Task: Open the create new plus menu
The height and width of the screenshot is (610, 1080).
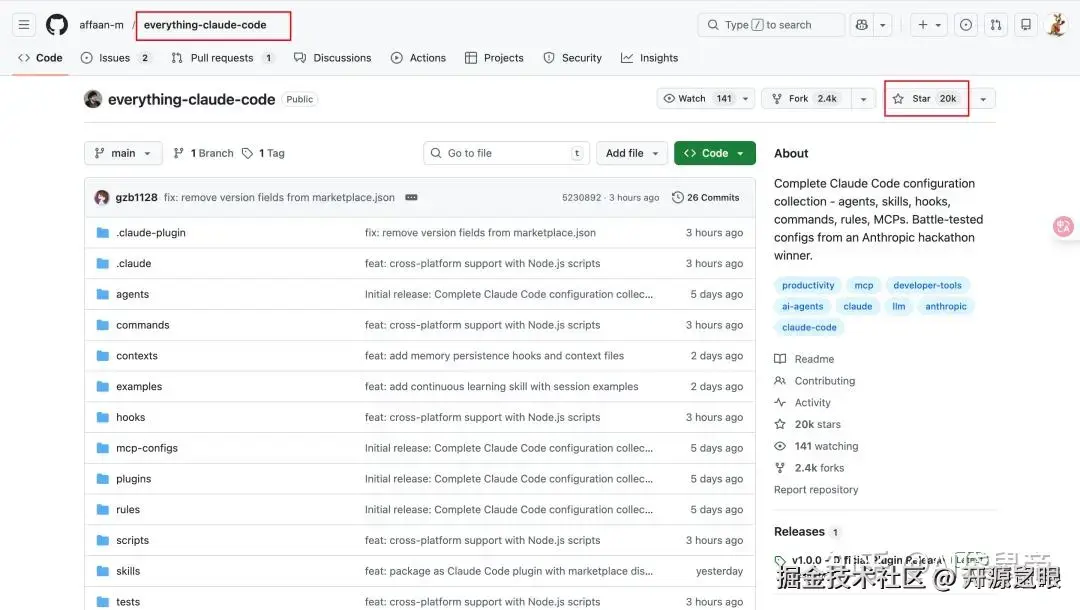Action: coord(928,25)
